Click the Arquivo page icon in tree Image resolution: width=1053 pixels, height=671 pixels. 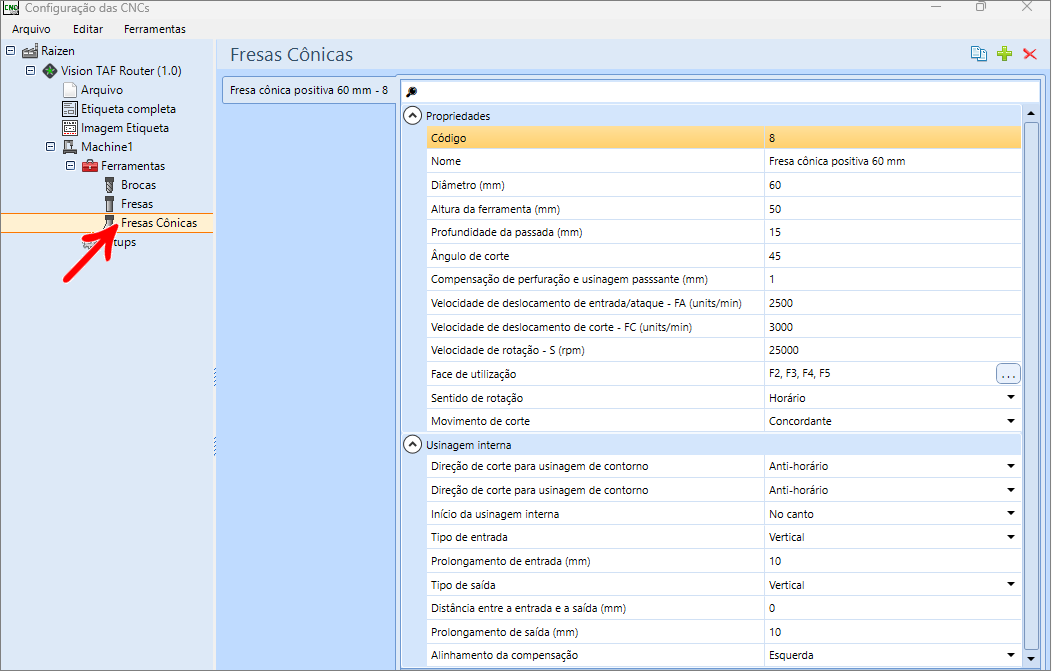coord(70,90)
